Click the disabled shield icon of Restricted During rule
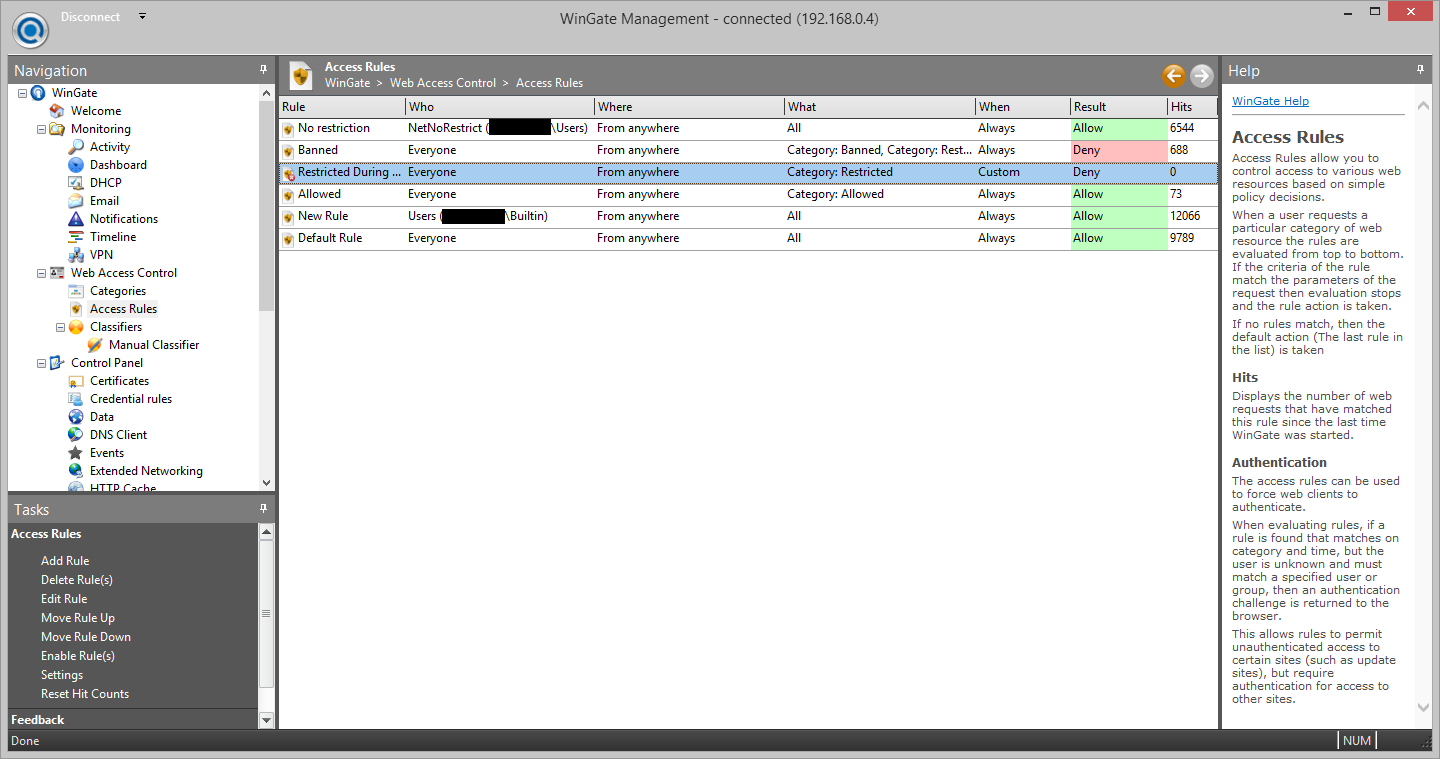This screenshot has width=1440, height=759. [288, 173]
